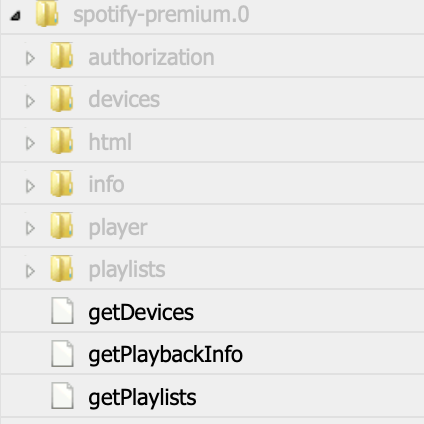Select the spotify-premium.0 label text

tap(161, 15)
